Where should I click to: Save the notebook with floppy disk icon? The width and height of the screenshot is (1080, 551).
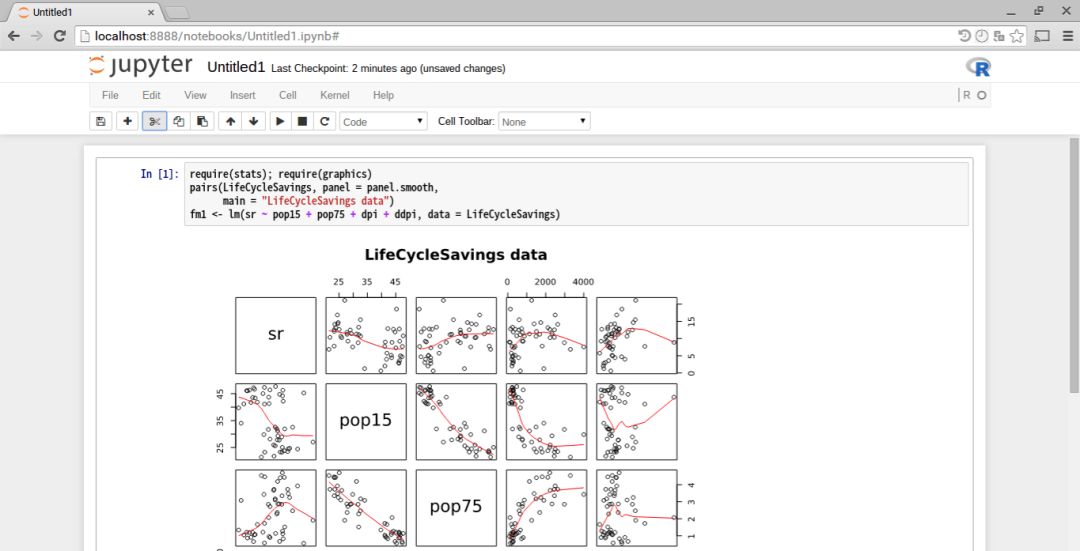click(x=101, y=121)
